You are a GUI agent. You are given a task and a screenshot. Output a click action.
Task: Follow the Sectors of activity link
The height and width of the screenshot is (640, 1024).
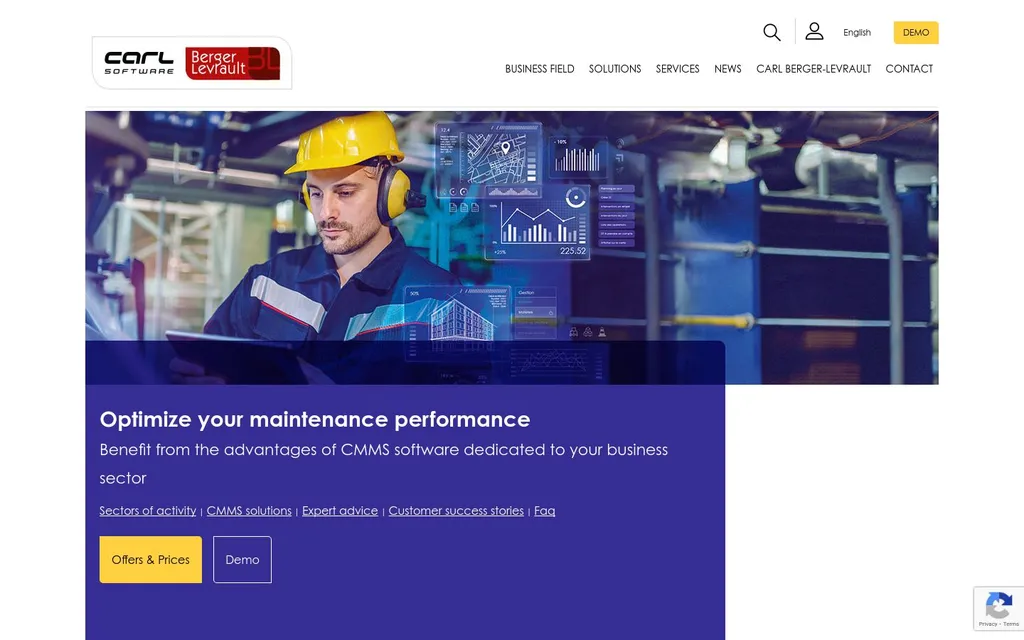tap(147, 511)
